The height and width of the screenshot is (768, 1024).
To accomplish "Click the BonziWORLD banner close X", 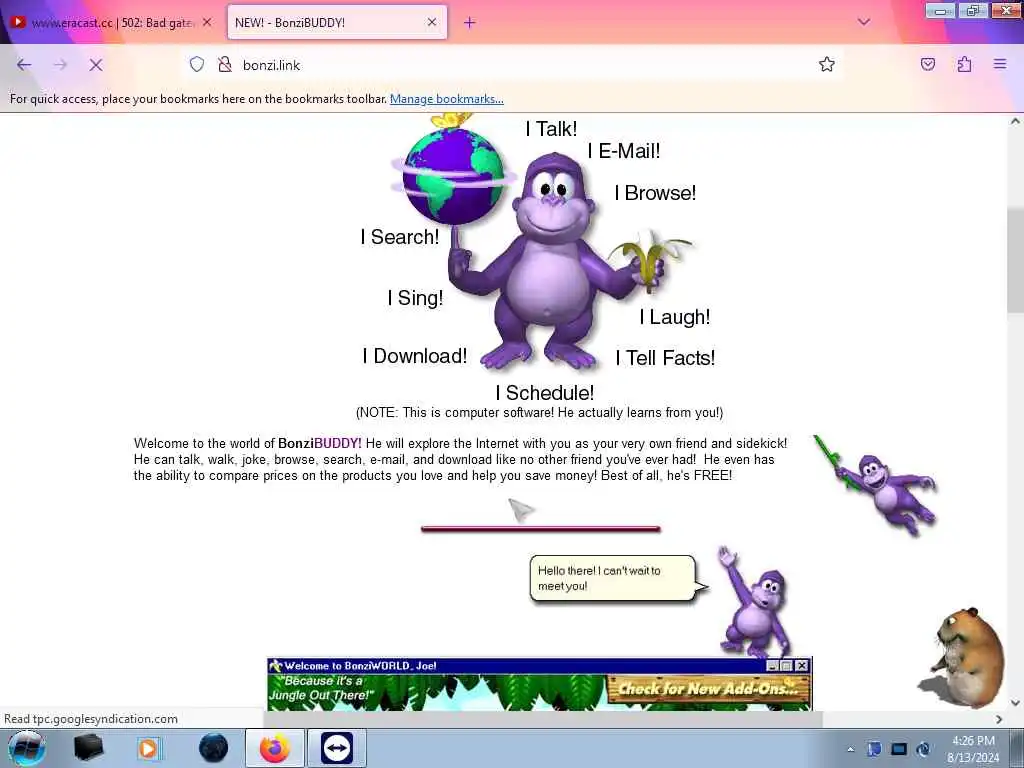I will tap(801, 665).
